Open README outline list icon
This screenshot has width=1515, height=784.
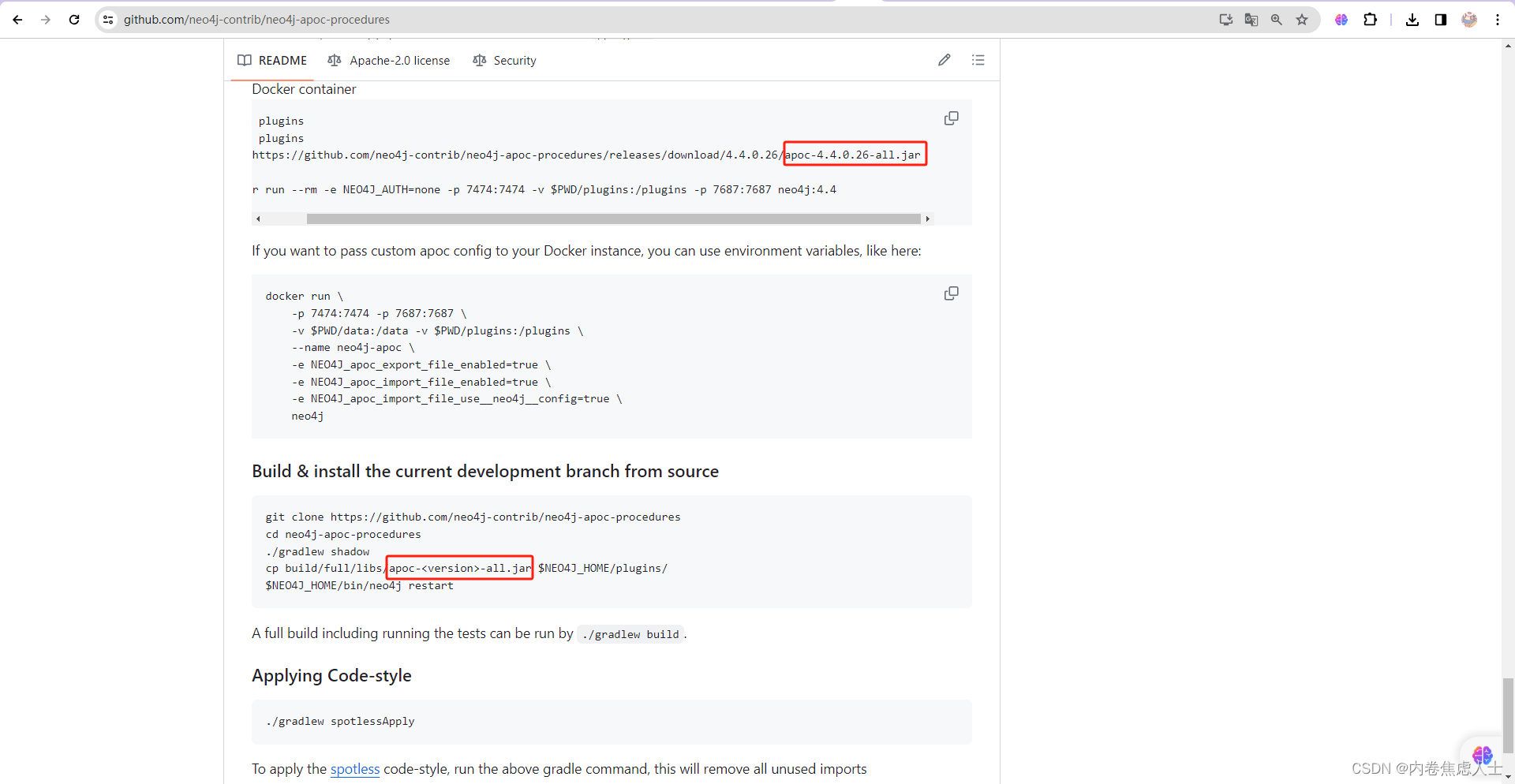pos(978,60)
